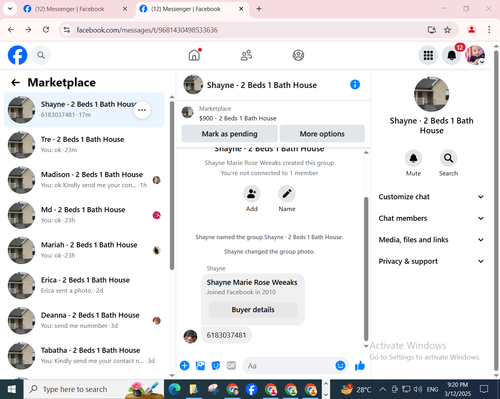The height and width of the screenshot is (399, 500).
Task: Search in conversation using the Search icon
Action: coord(448,158)
